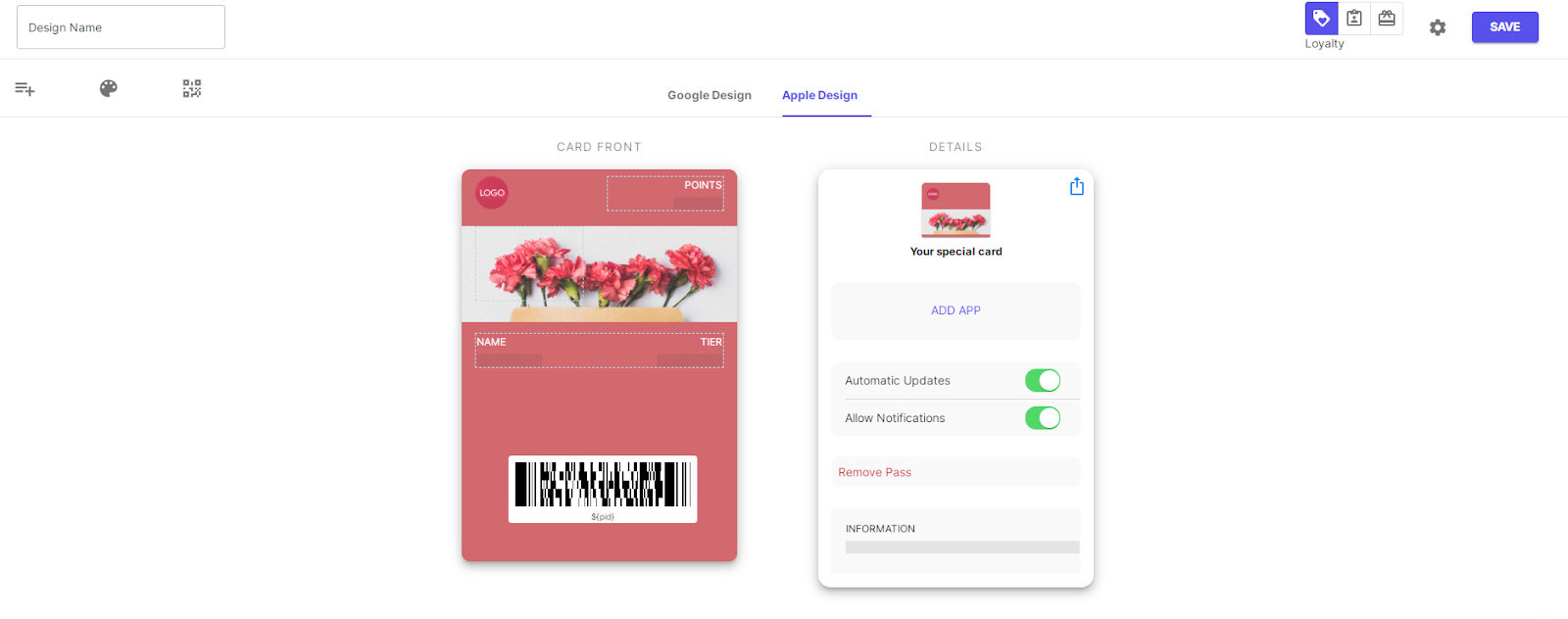Select the gift card type icon
The height and width of the screenshot is (619, 1568).
point(1387,19)
